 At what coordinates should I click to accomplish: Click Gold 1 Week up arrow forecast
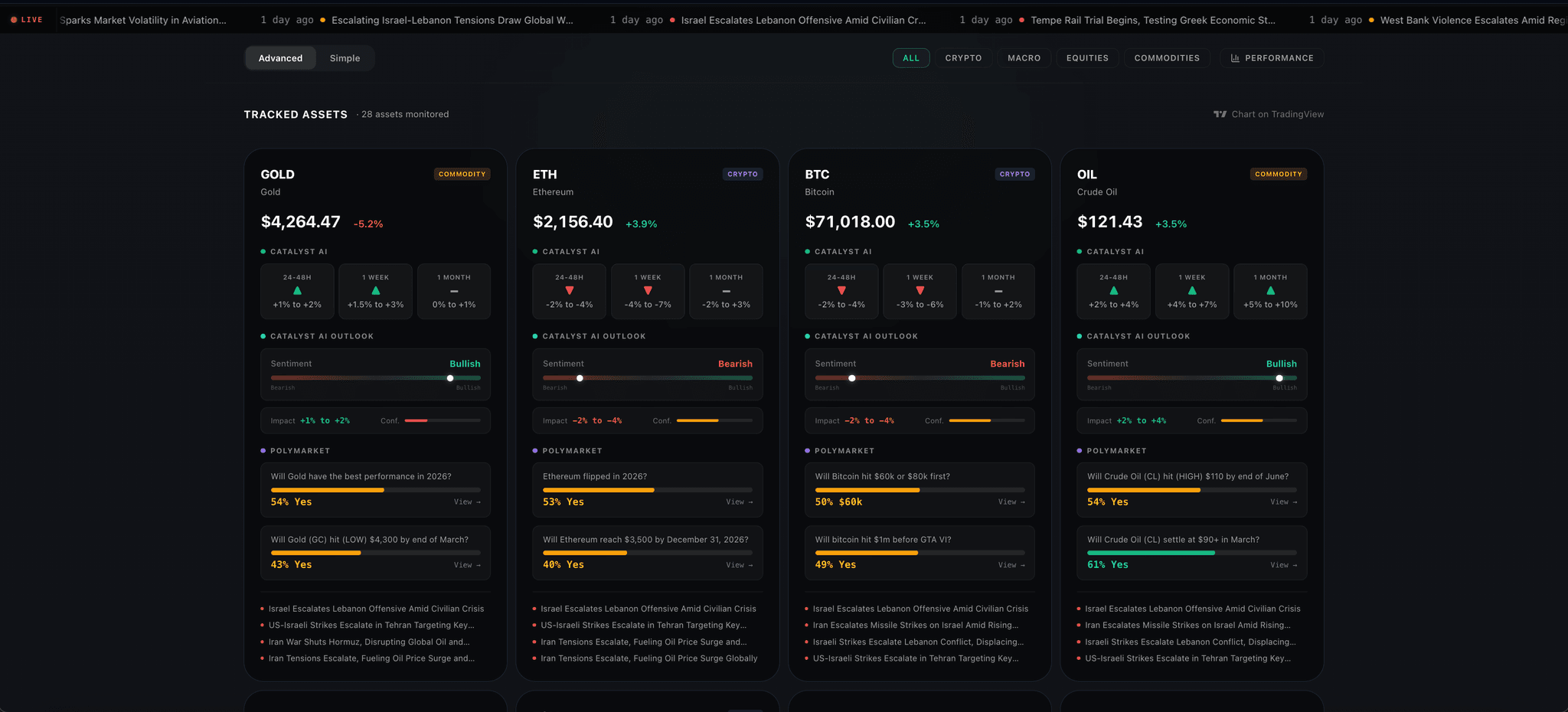(x=376, y=291)
